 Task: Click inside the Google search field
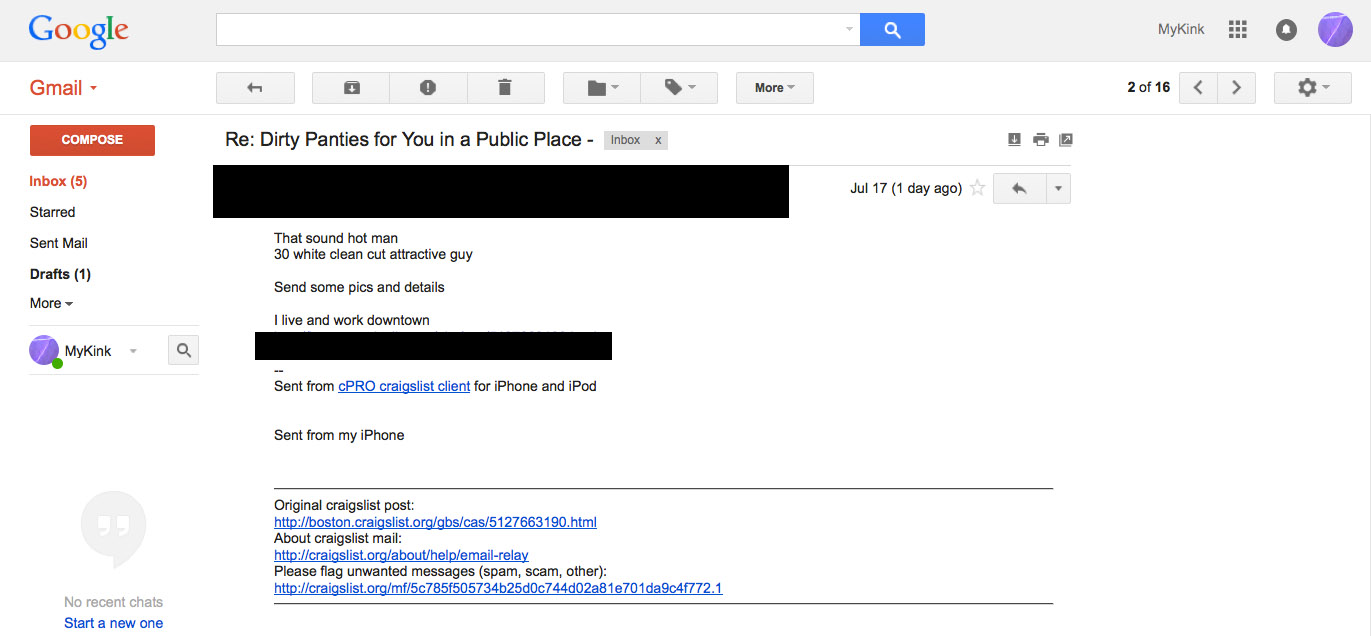[x=530, y=30]
